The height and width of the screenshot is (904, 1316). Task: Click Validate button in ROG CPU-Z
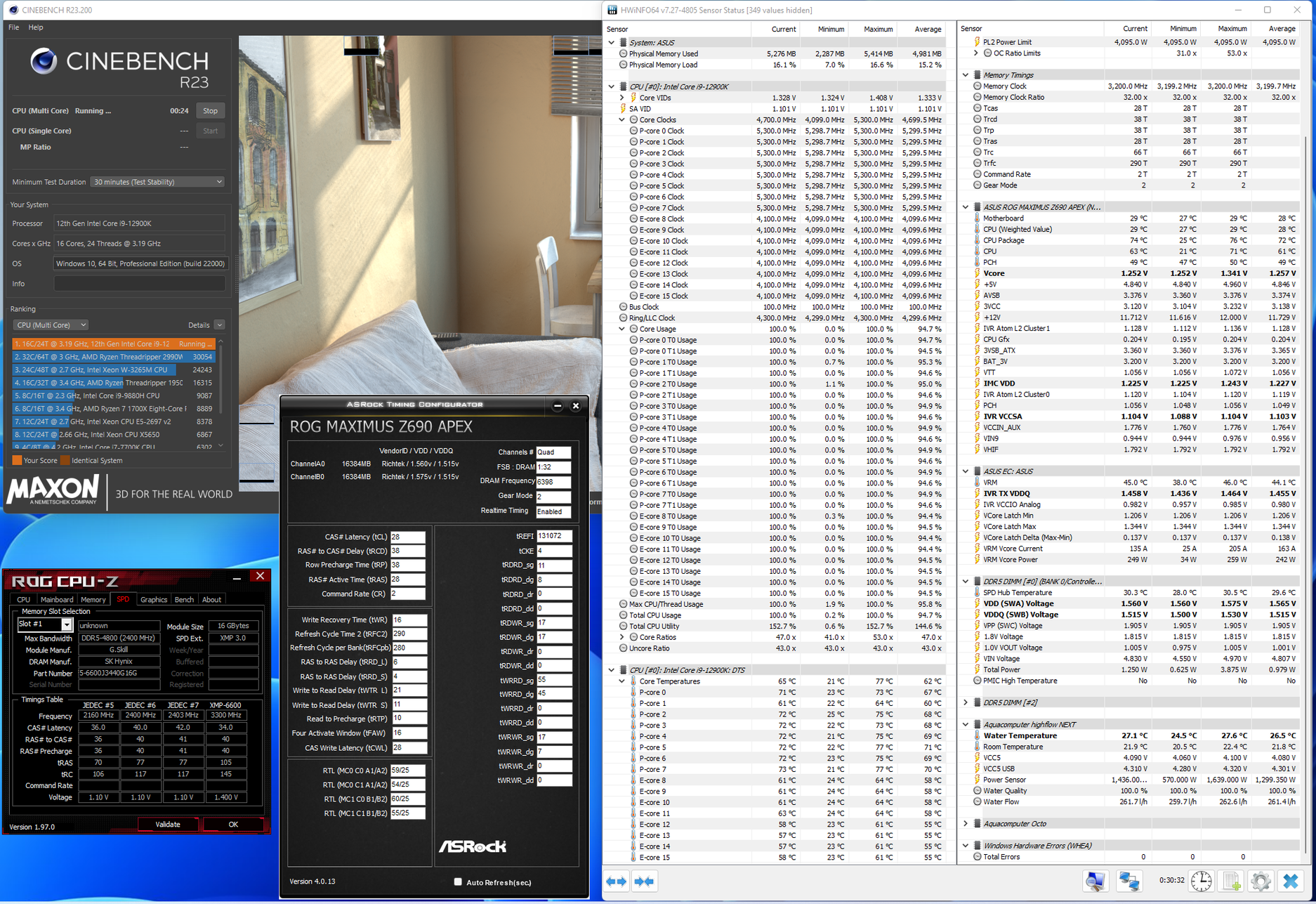point(168,825)
